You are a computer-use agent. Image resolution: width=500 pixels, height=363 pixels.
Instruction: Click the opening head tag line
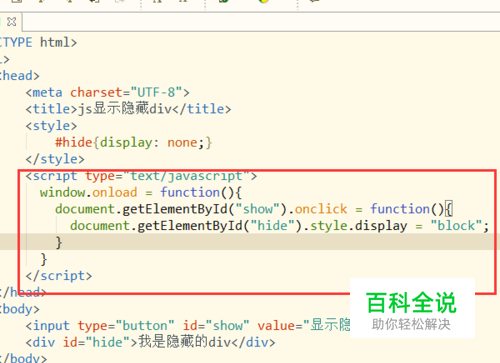pyautogui.click(x=20, y=76)
